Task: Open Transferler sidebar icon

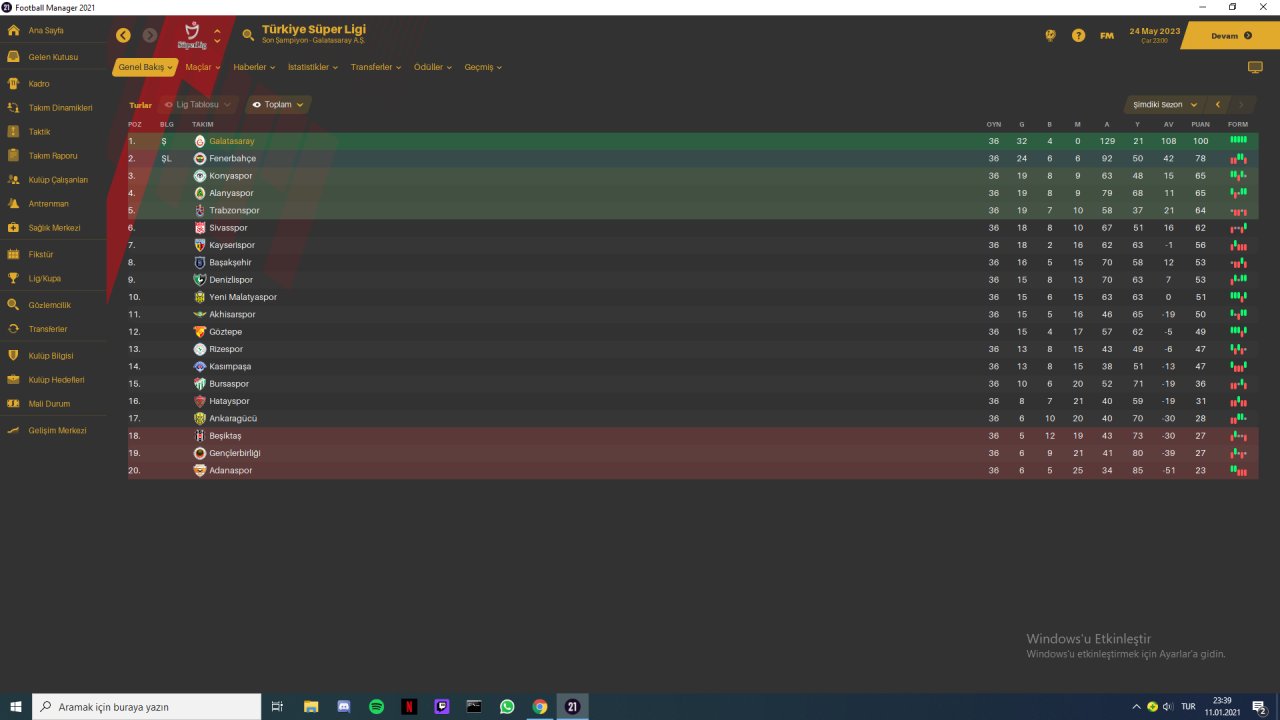Action: click(x=13, y=329)
